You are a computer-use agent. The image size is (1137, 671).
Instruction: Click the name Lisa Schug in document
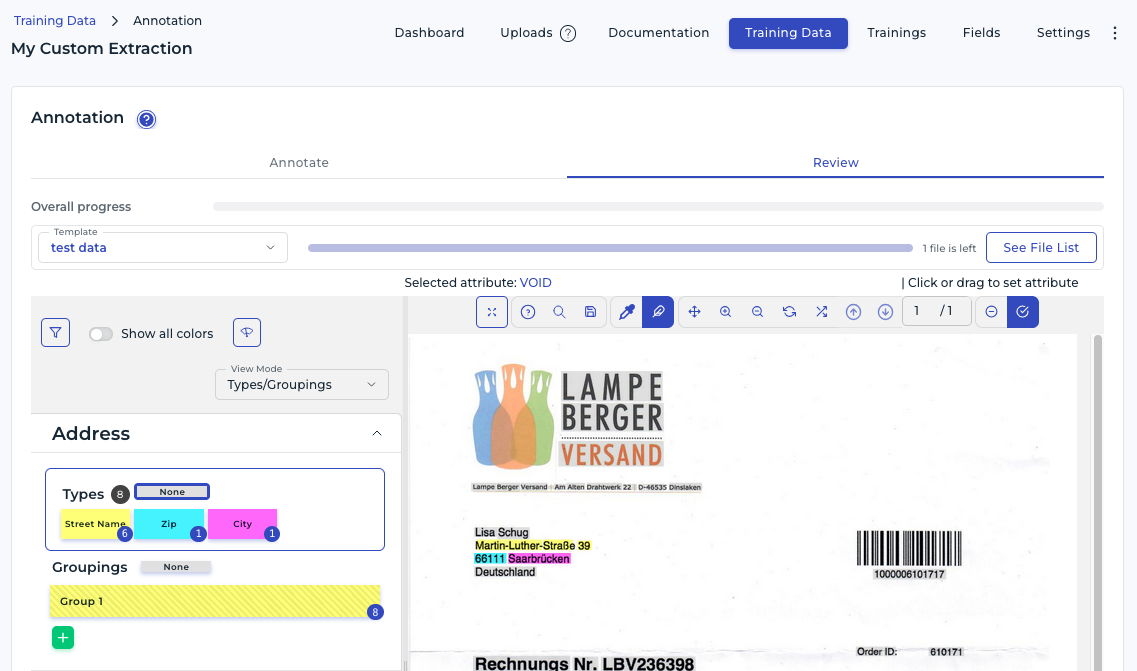click(x=501, y=532)
